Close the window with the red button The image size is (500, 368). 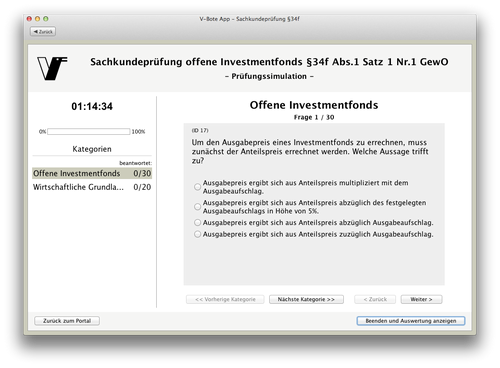[29, 19]
